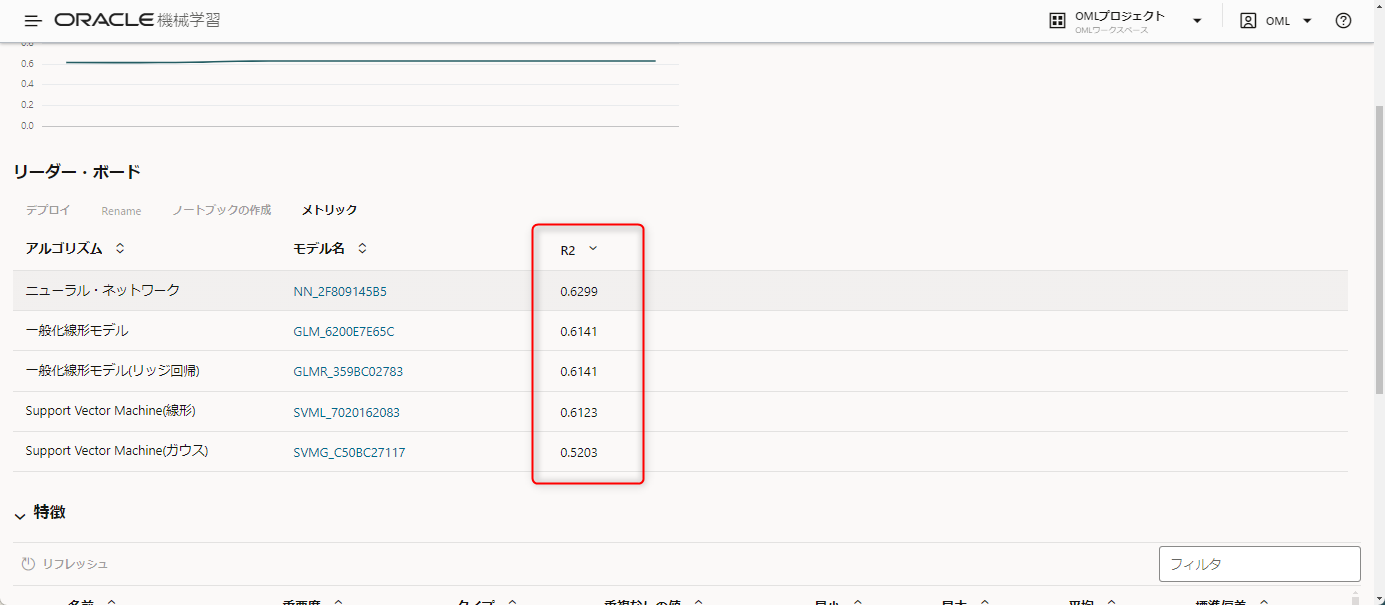Click the フィルタ input field
Viewport: 1385px width, 605px height.
click(1259, 564)
